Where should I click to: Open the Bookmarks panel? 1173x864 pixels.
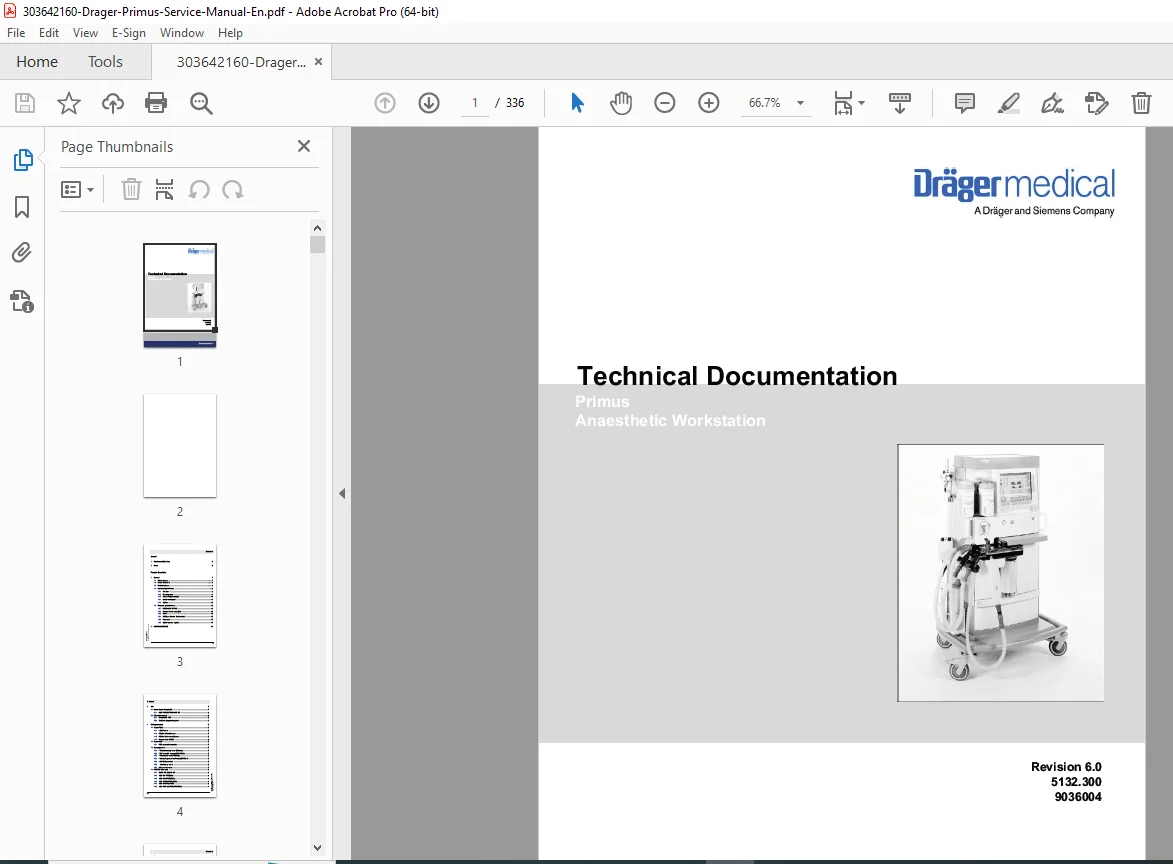tap(22, 207)
